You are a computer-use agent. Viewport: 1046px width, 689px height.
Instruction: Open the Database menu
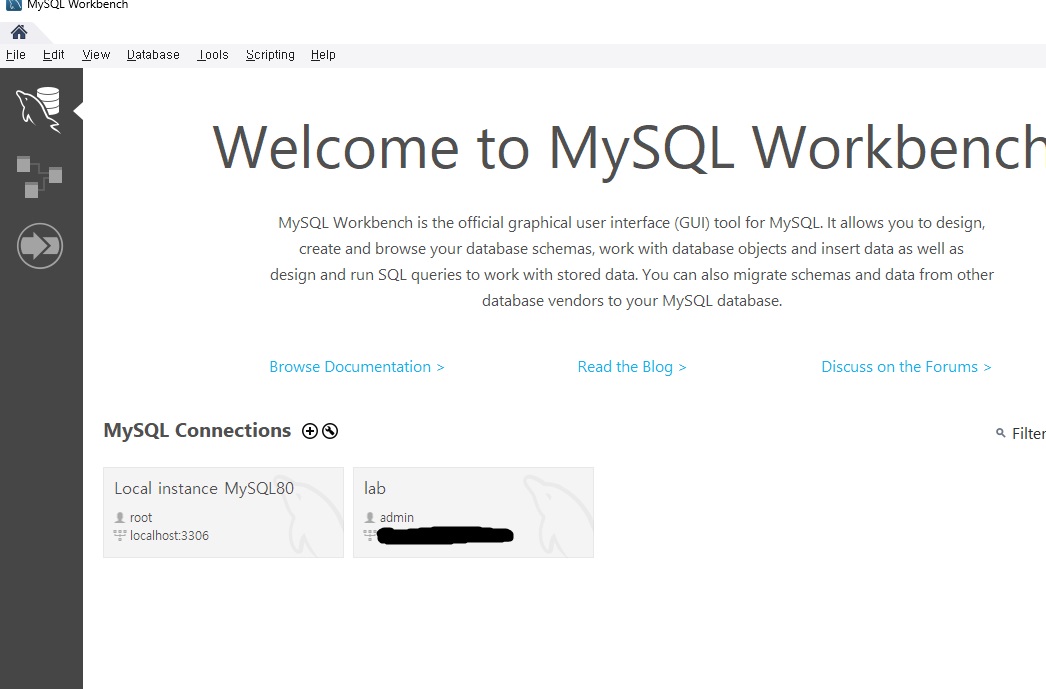pos(153,55)
